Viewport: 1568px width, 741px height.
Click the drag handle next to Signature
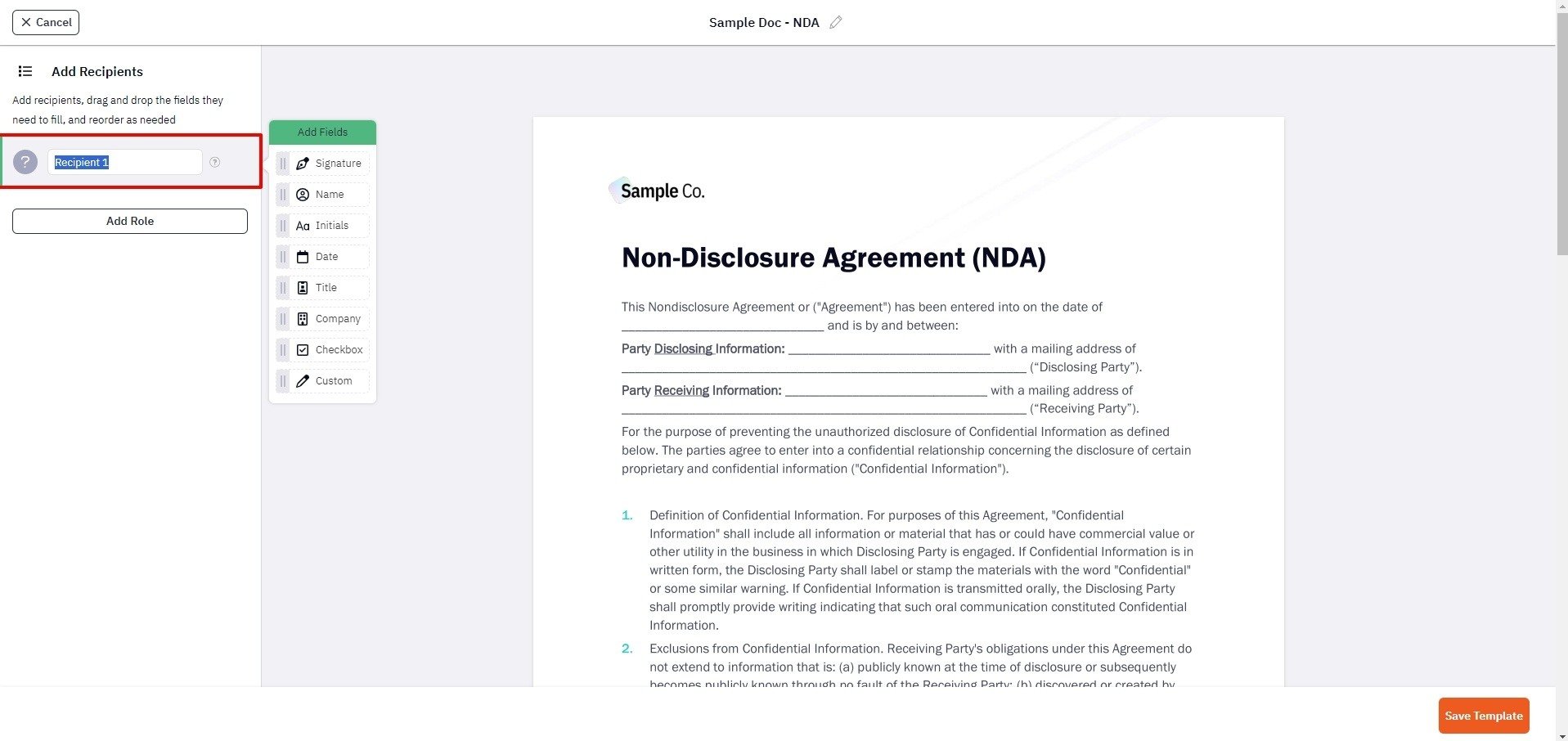point(283,163)
